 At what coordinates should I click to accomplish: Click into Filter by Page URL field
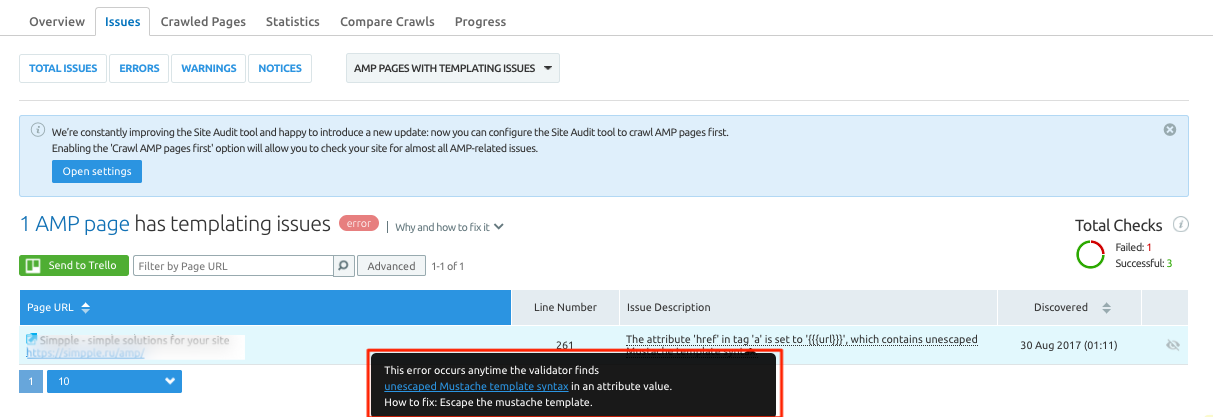pos(232,266)
